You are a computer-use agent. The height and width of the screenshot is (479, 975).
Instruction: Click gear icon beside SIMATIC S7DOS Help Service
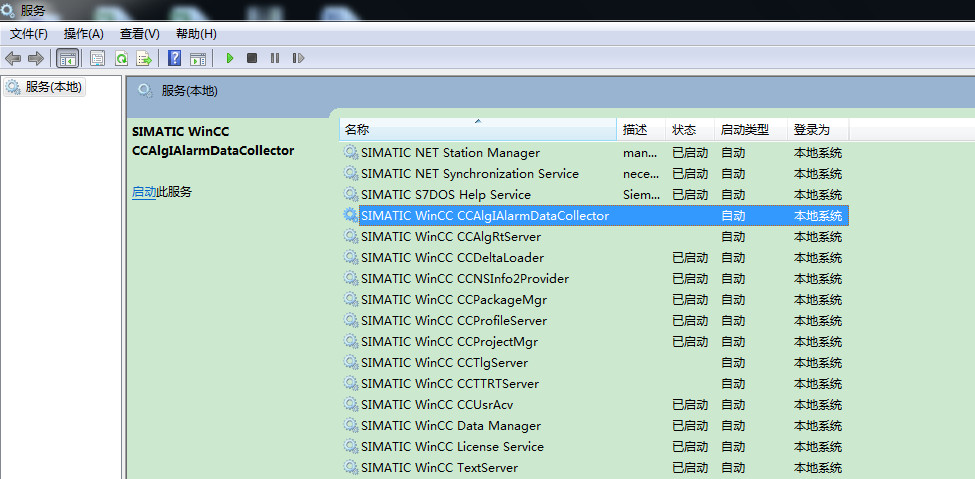tap(351, 195)
